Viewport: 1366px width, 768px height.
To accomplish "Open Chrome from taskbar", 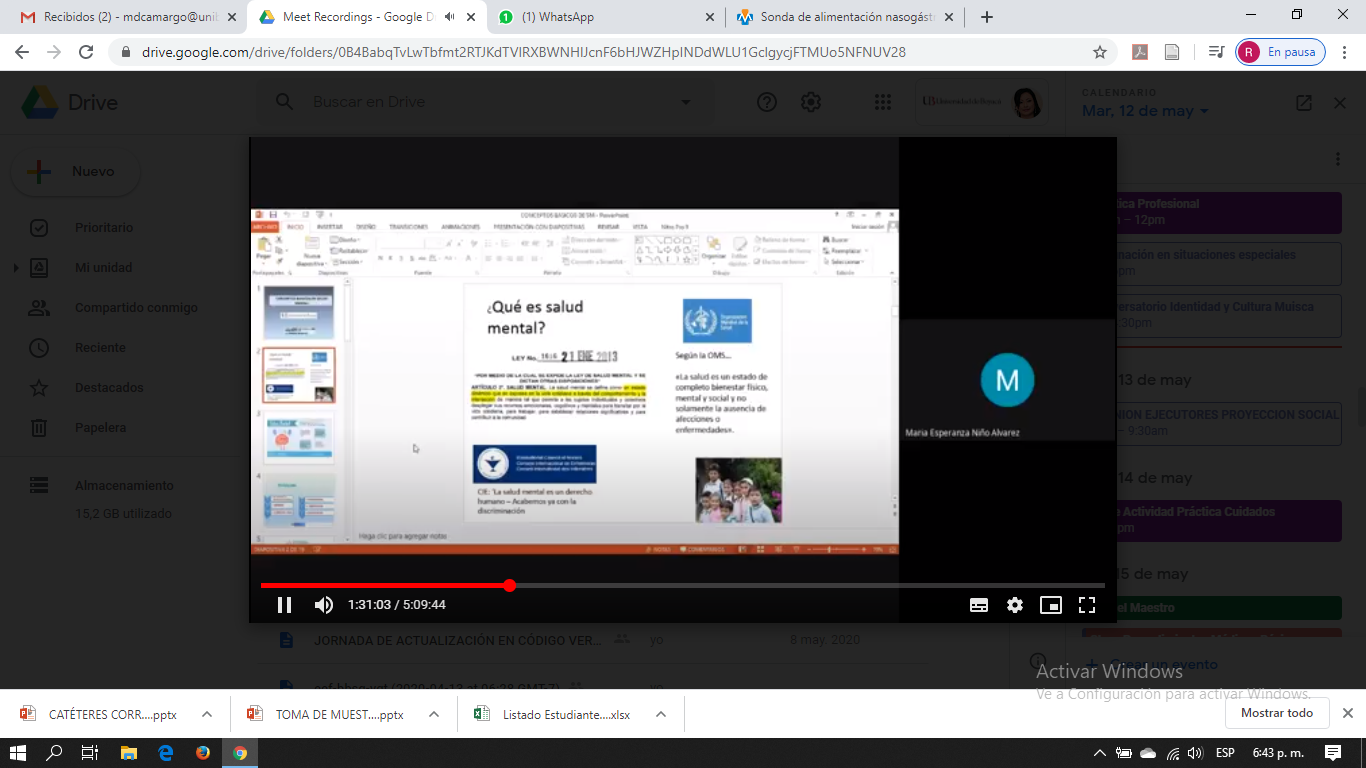I will (240, 752).
